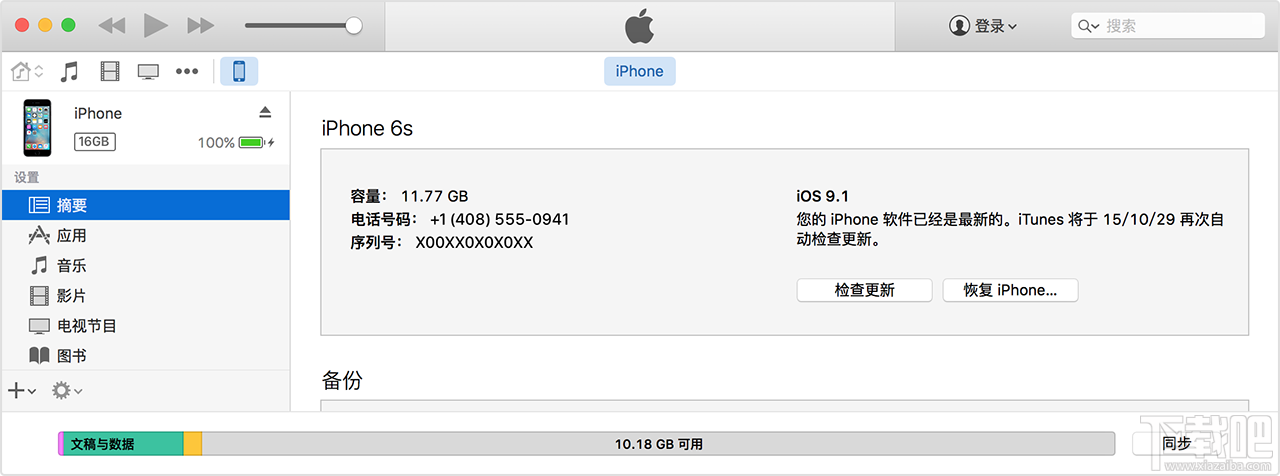Click the 备份 section heading
Image resolution: width=1280 pixels, height=476 pixels.
(x=341, y=381)
